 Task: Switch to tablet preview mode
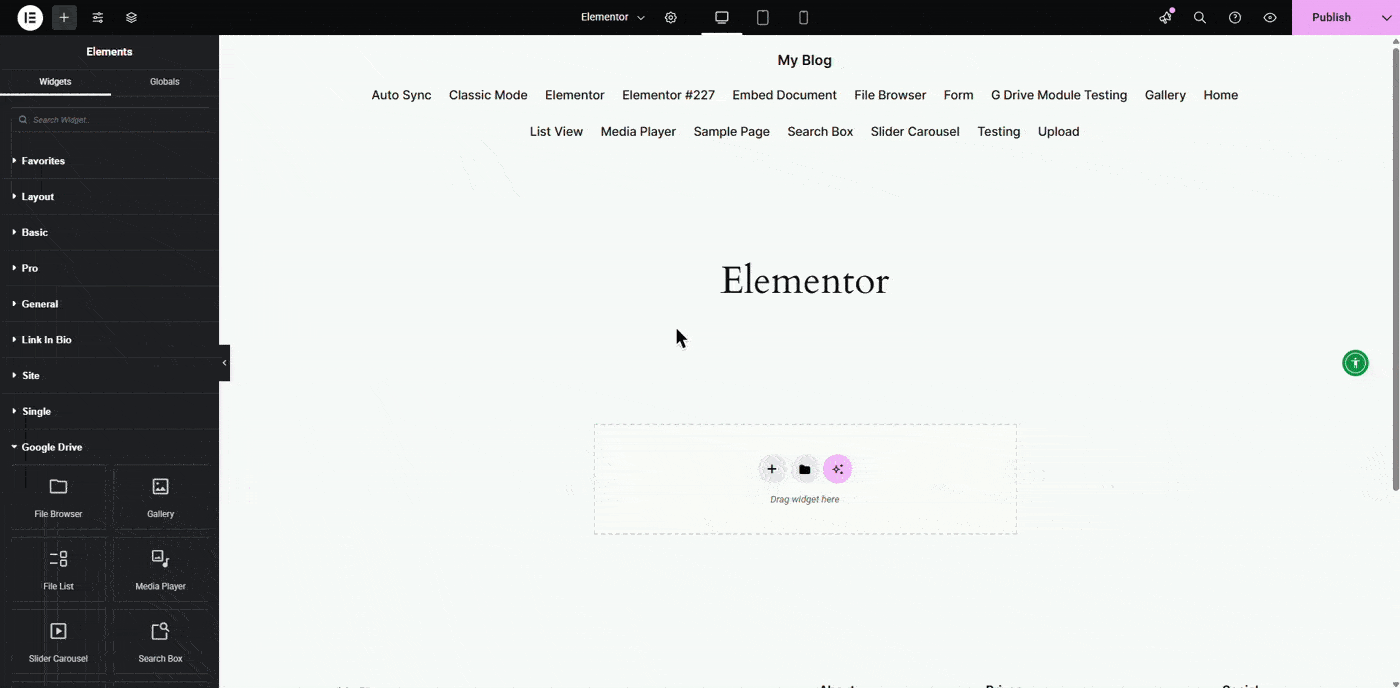tap(762, 17)
